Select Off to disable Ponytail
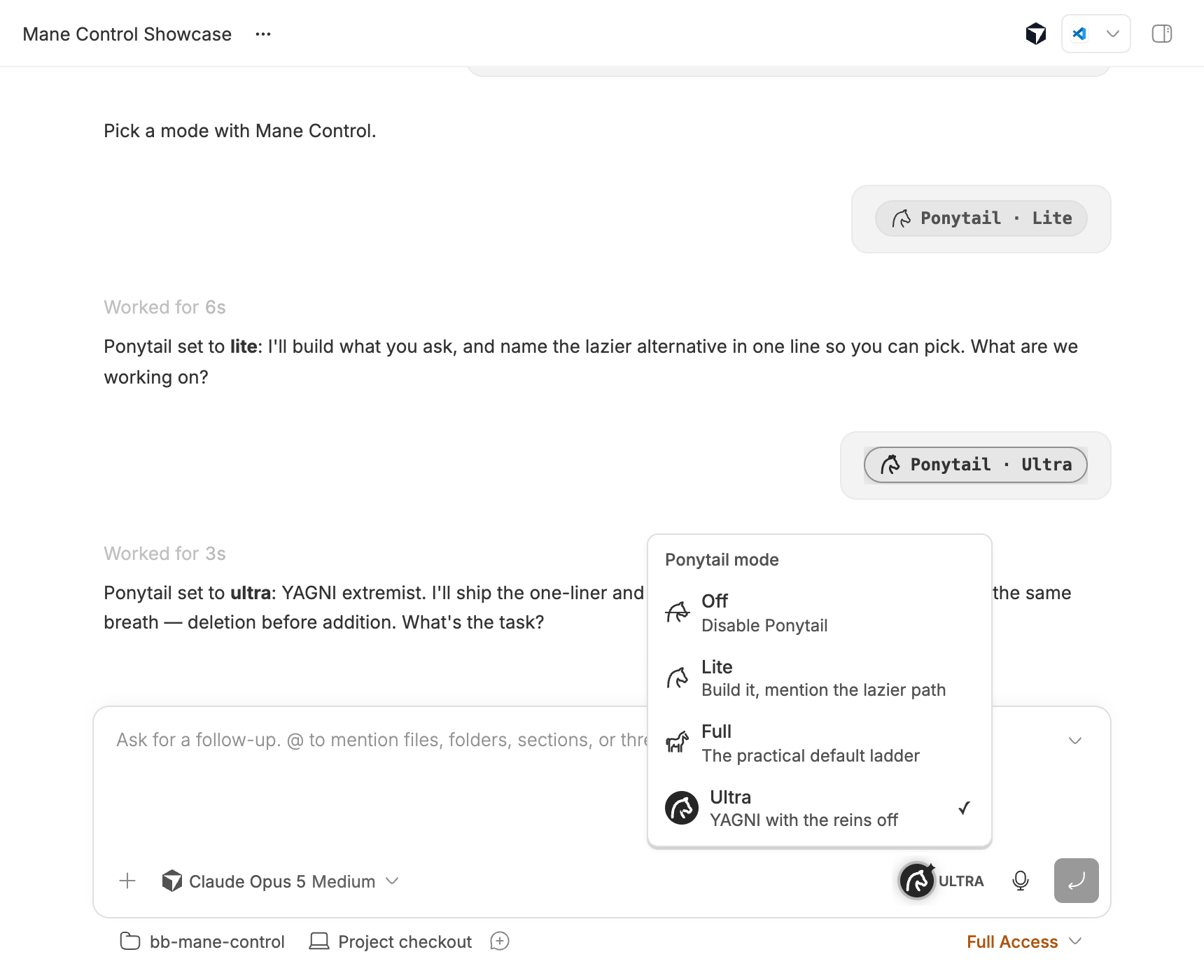The image size is (1204, 980). pos(819,612)
